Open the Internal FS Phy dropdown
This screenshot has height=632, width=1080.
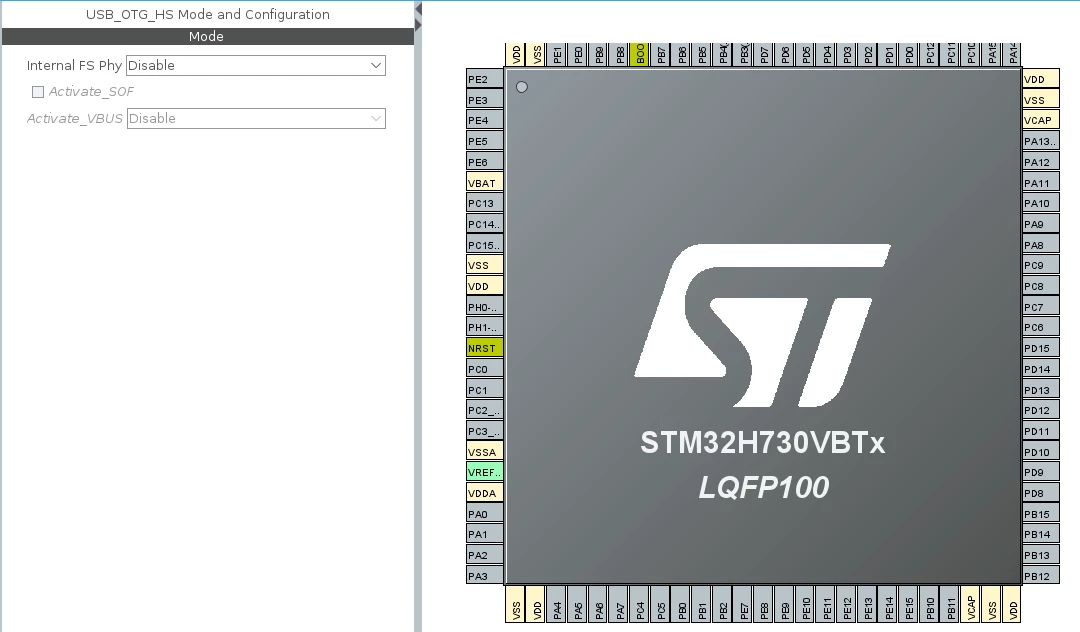coord(256,65)
